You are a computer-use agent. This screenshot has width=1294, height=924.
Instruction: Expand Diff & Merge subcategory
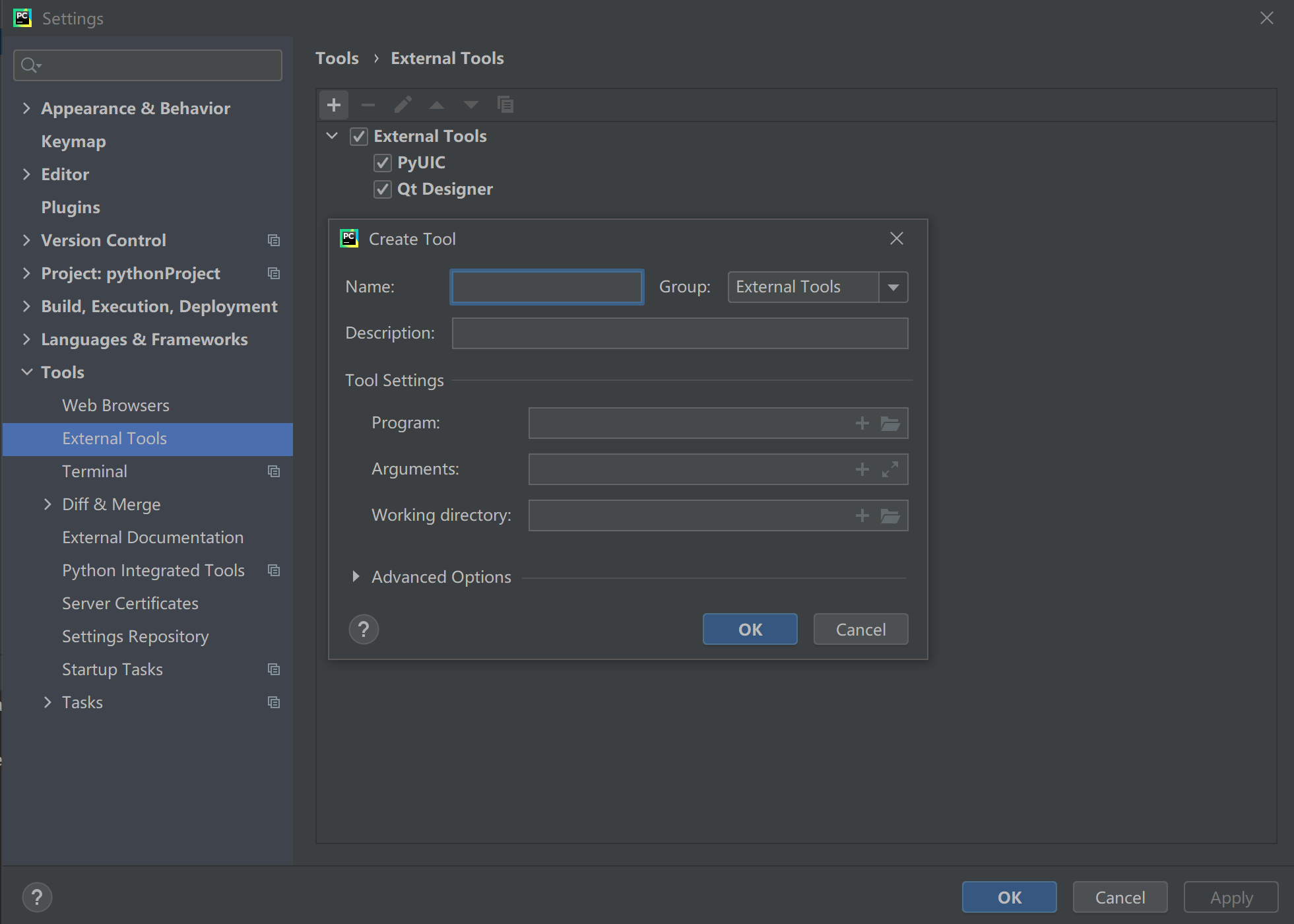click(x=48, y=504)
